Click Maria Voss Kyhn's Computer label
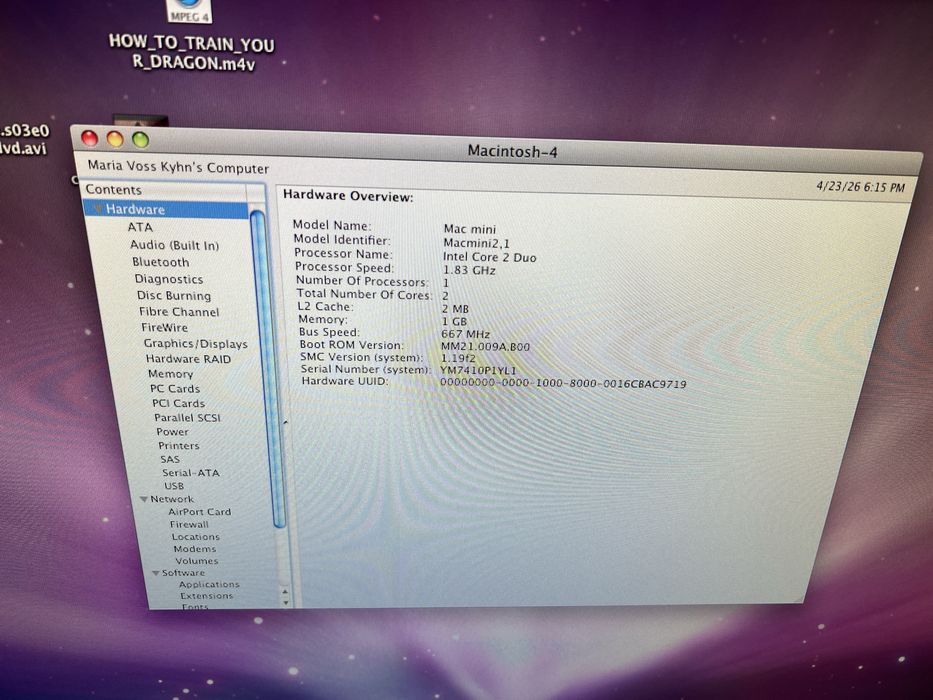Image resolution: width=933 pixels, height=700 pixels. (178, 167)
